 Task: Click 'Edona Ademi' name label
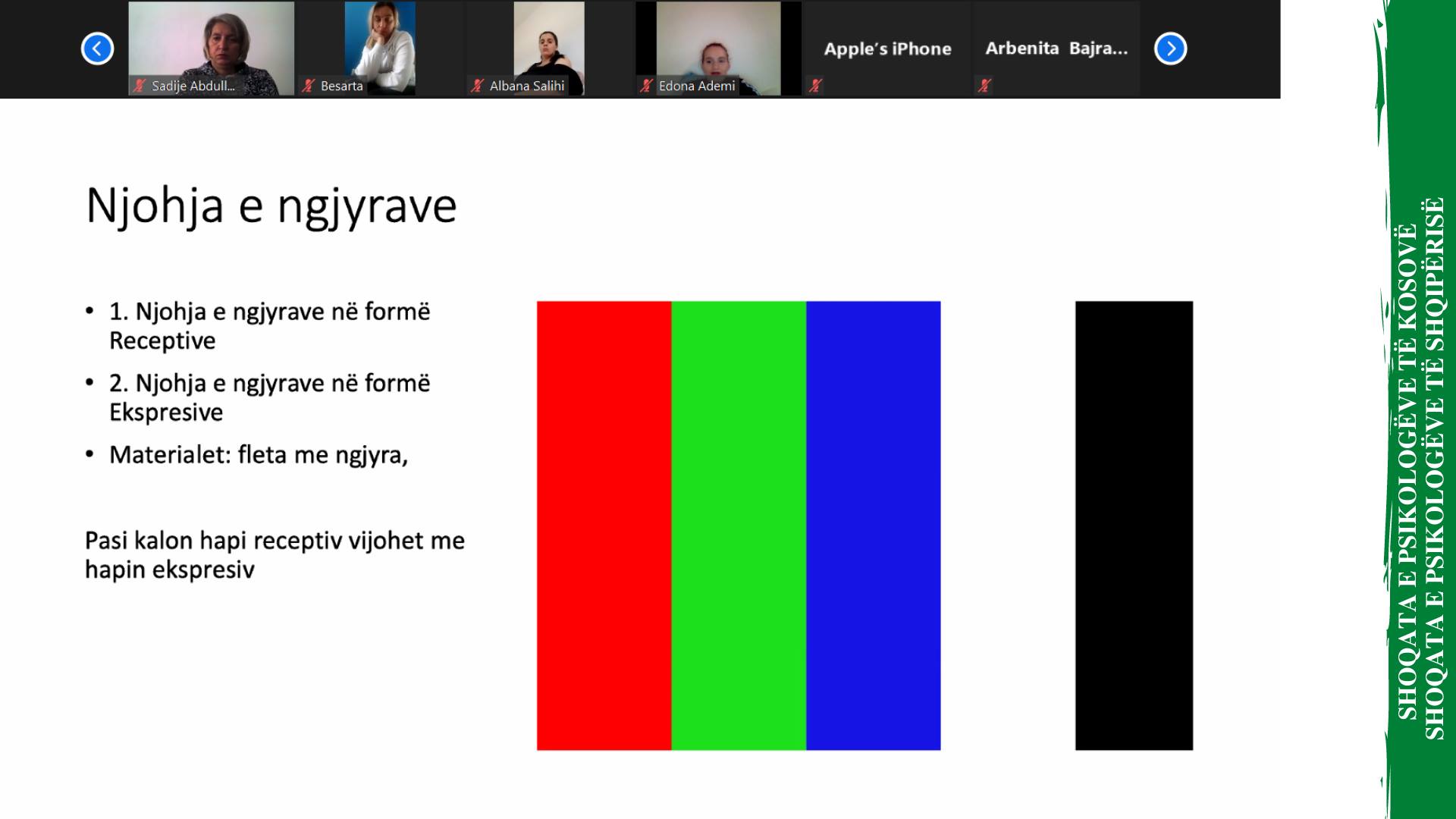point(697,86)
